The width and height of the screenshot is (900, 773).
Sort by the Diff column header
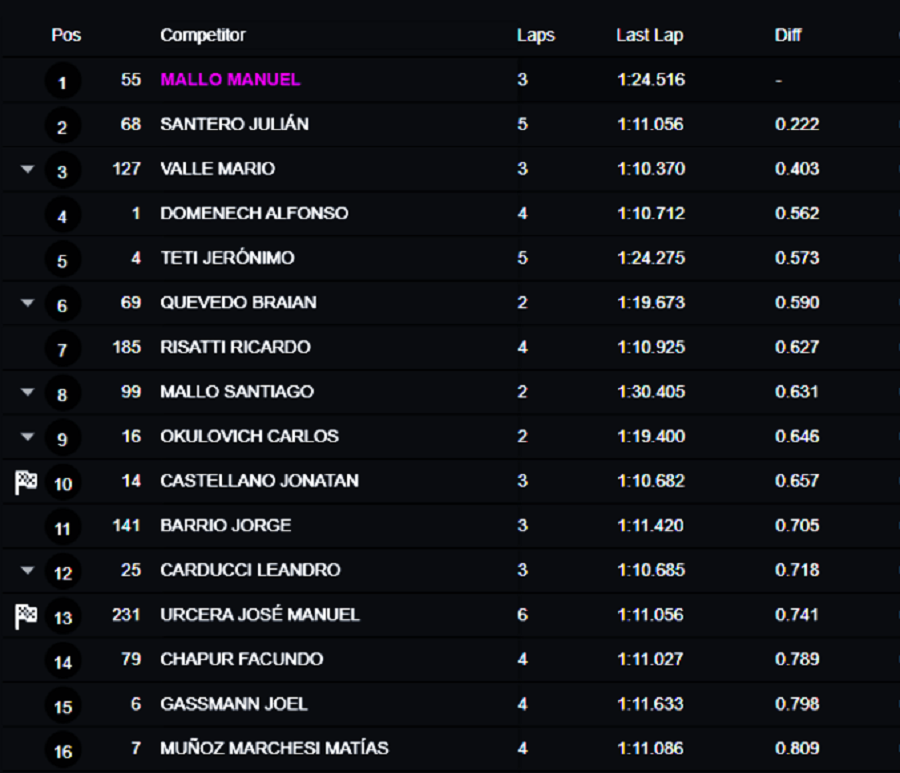(x=788, y=35)
